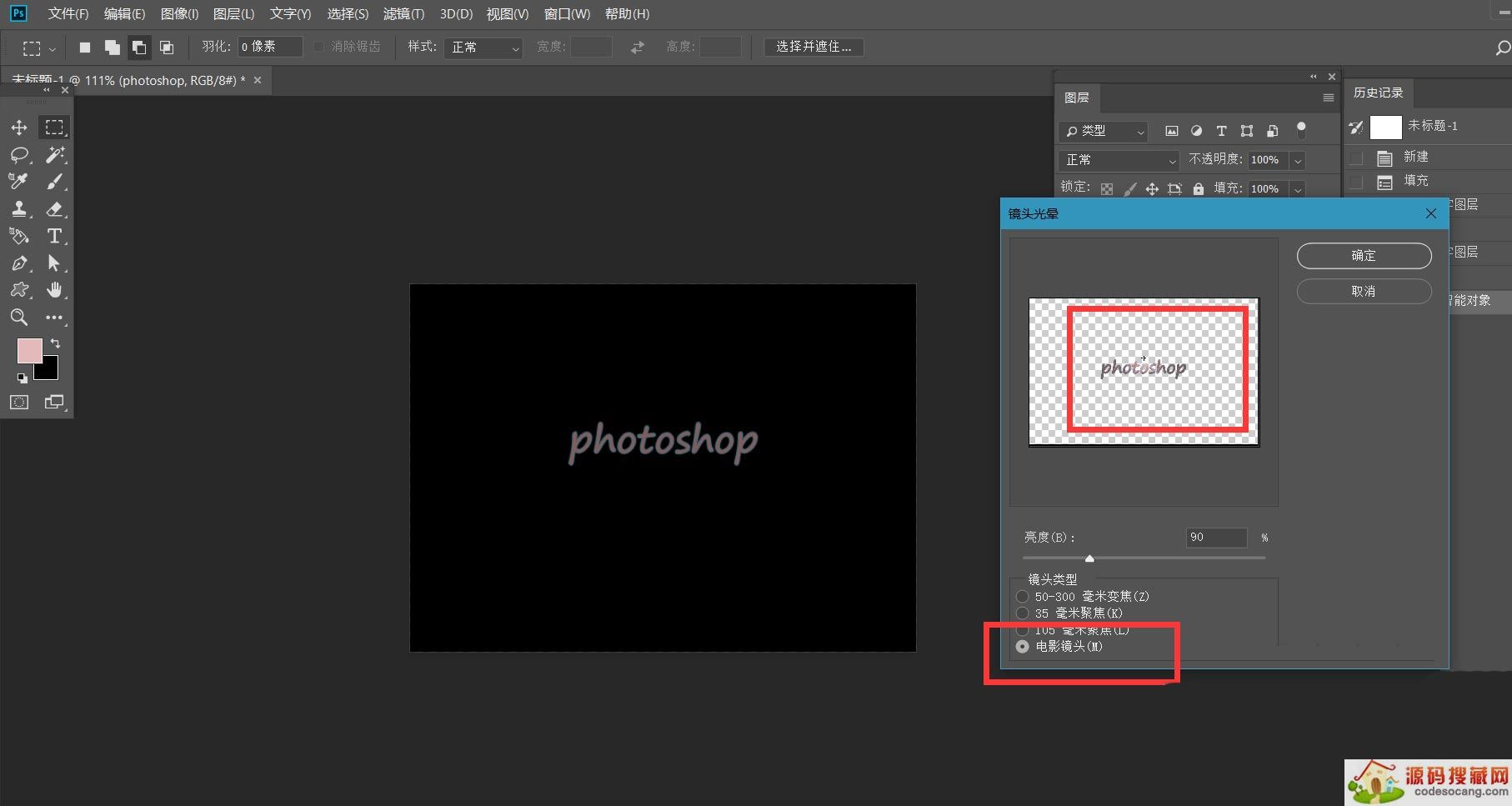Collapse the Layers panel double arrows
The image size is (1512, 806).
(x=1313, y=77)
